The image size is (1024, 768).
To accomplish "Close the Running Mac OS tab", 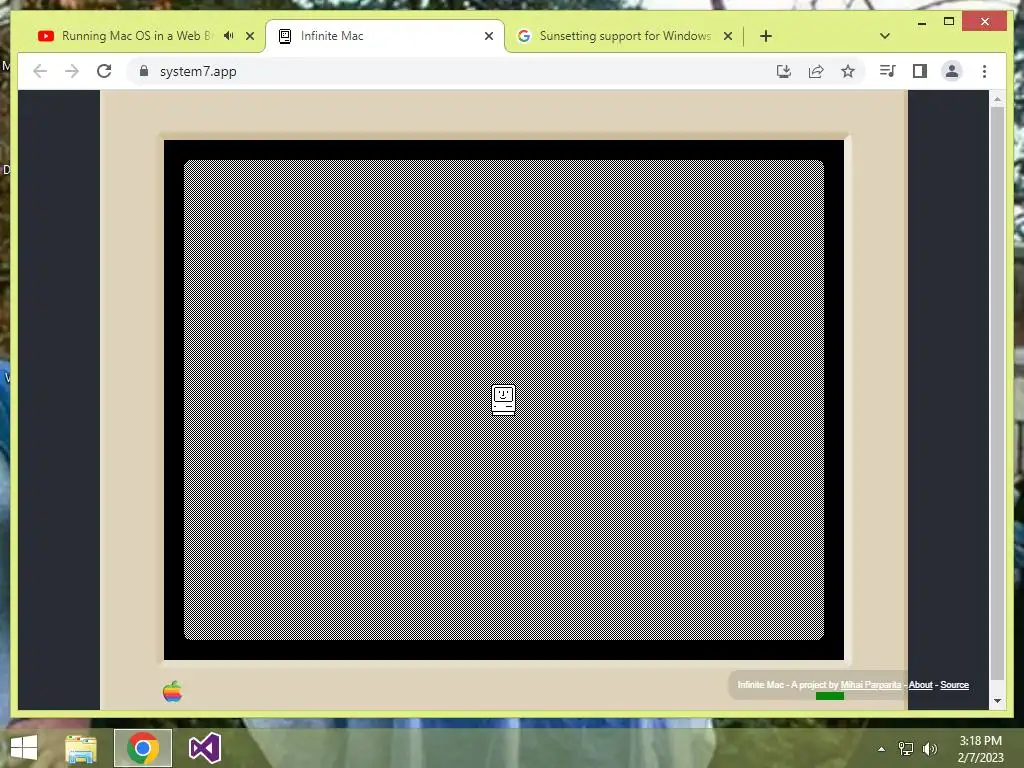I will pos(250,36).
